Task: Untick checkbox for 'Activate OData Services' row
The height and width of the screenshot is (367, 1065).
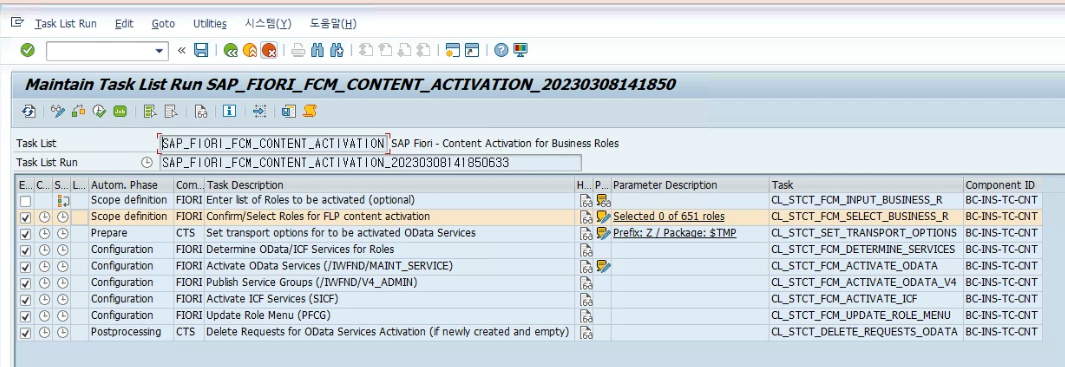Action: [x=25, y=267]
